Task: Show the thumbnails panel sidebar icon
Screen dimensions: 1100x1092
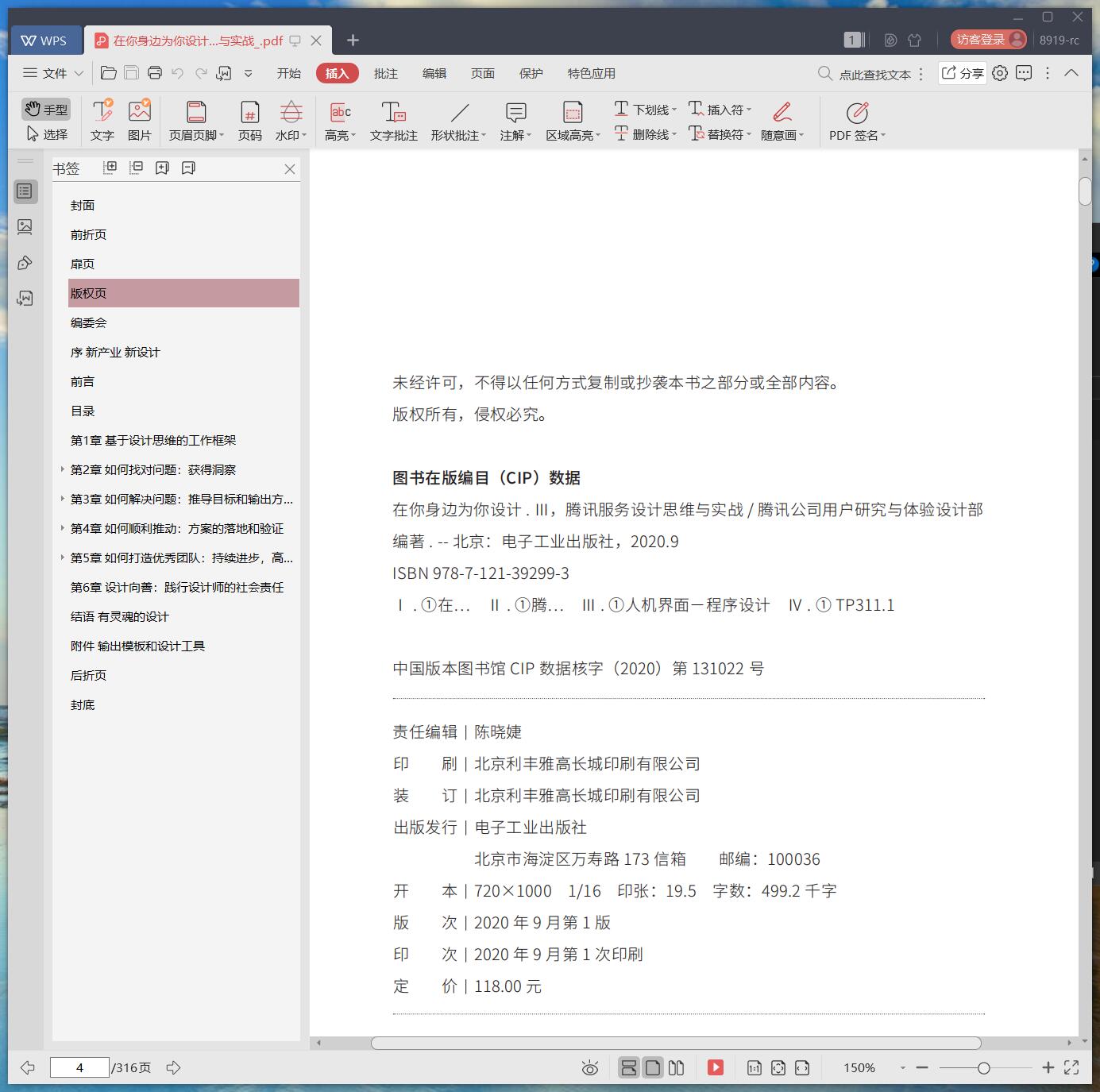Action: (x=25, y=227)
